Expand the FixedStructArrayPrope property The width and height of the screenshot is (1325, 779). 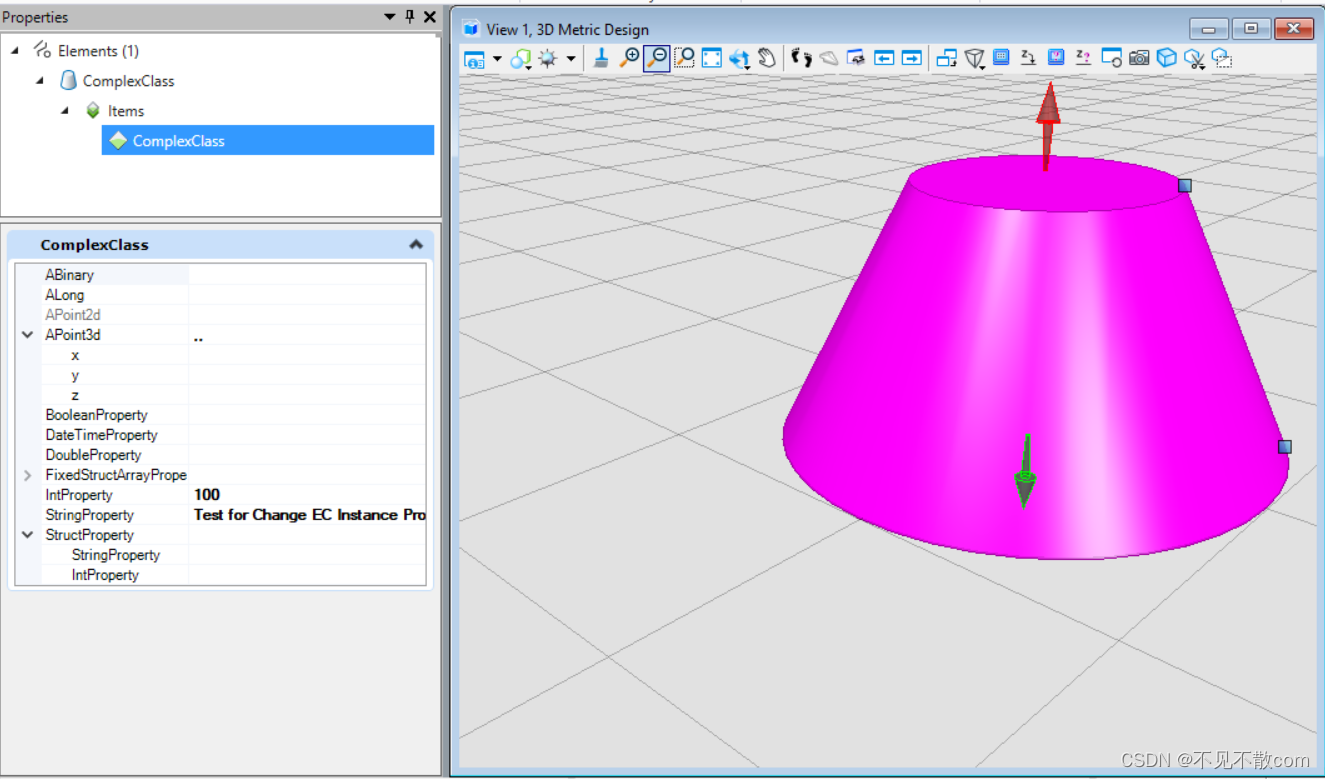point(28,475)
